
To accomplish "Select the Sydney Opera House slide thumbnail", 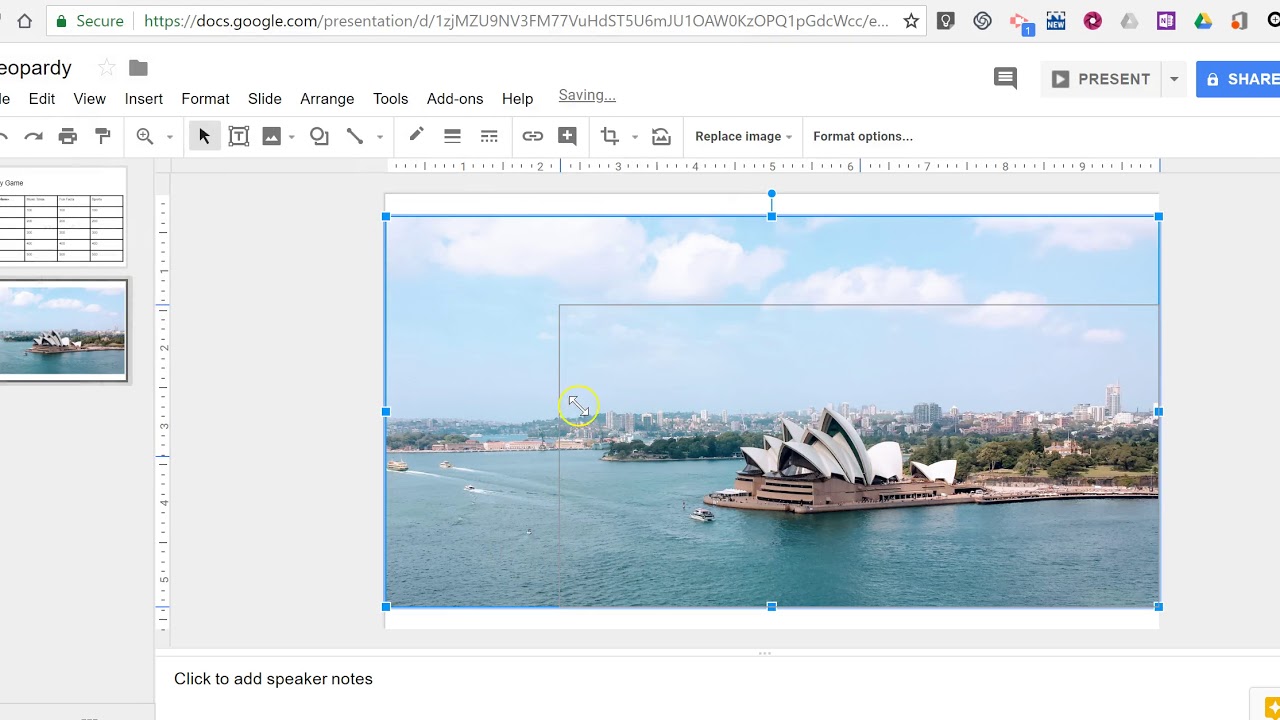I will click(x=62, y=331).
